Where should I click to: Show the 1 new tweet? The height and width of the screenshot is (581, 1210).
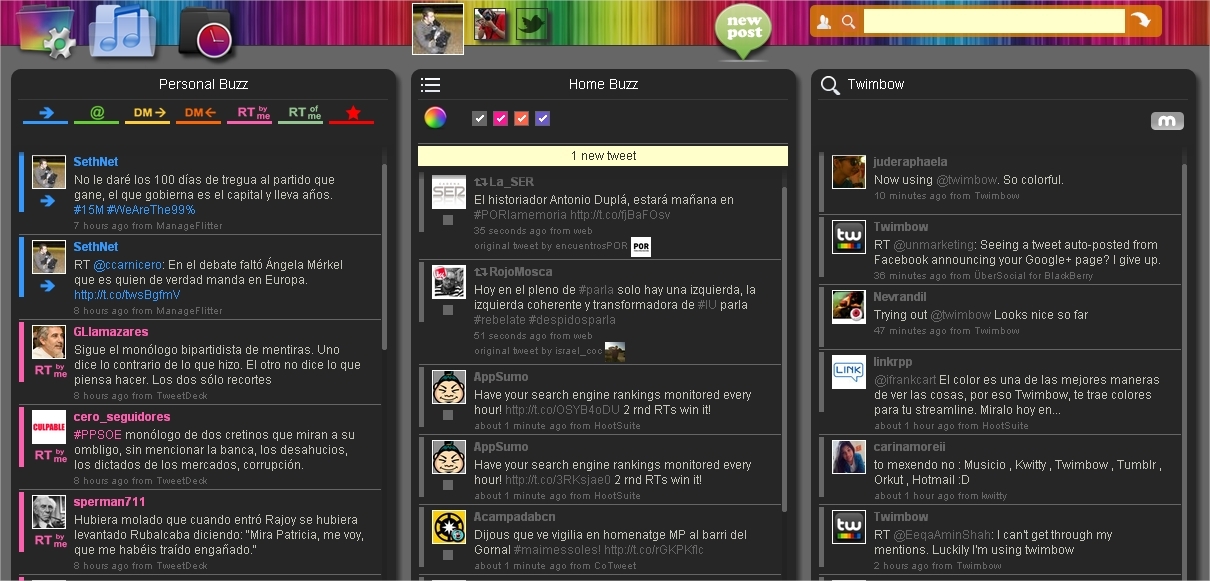(603, 155)
